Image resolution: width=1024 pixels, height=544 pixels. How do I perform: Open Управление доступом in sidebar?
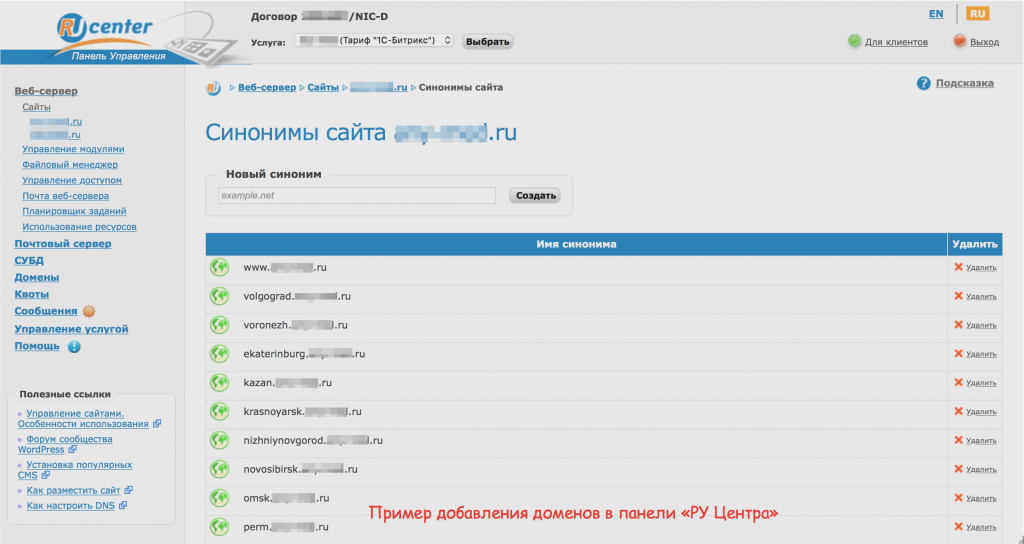click(72, 180)
